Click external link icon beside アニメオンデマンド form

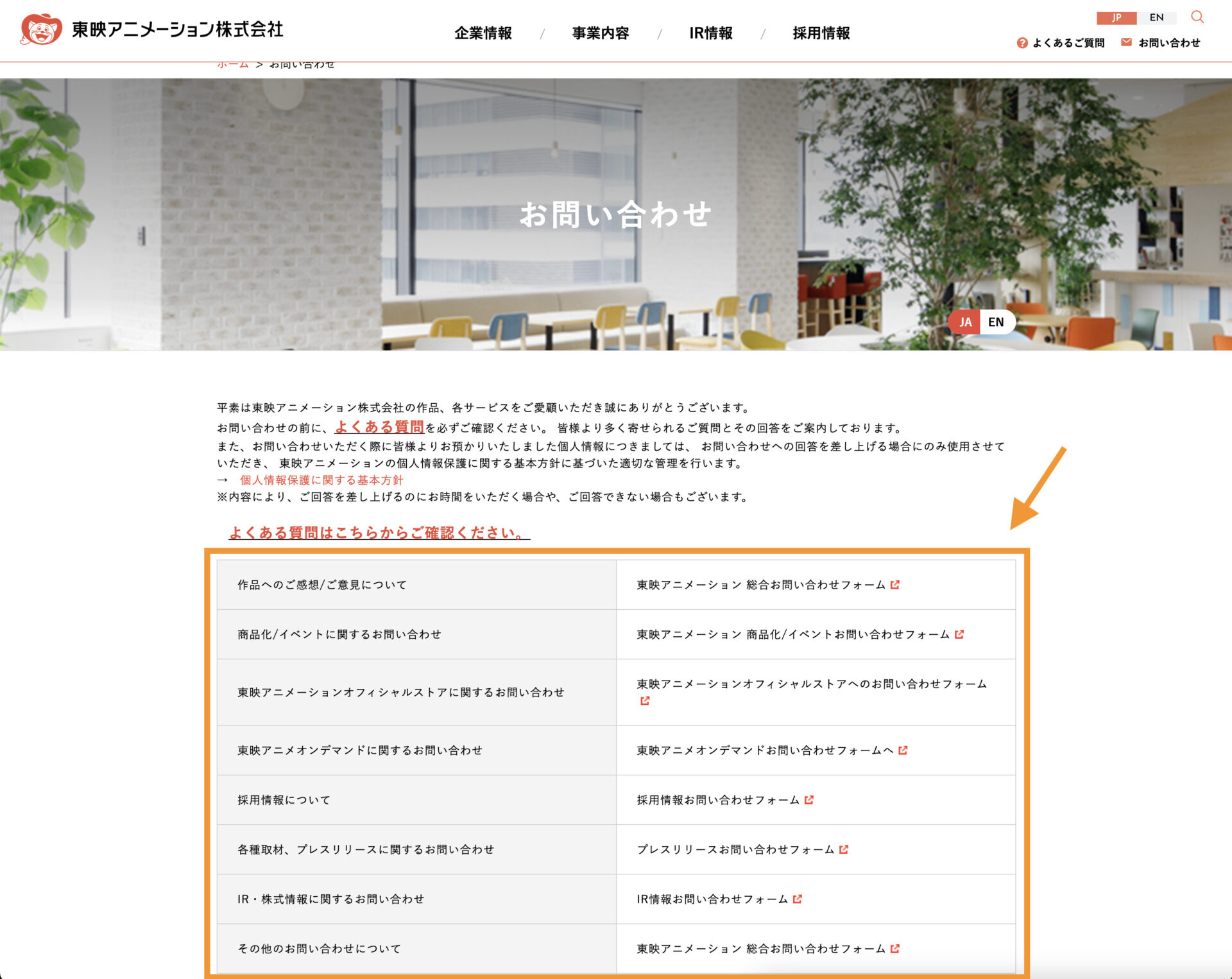[903, 750]
